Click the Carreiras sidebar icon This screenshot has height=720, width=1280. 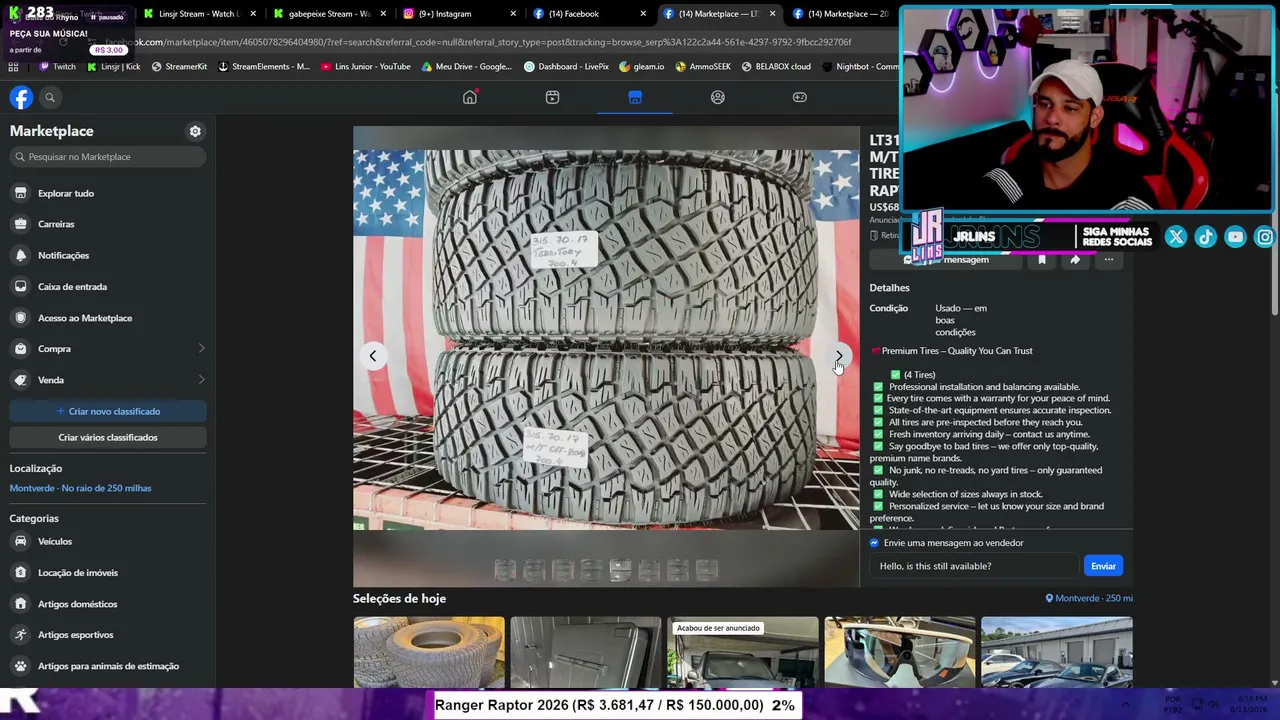[x=20, y=224]
